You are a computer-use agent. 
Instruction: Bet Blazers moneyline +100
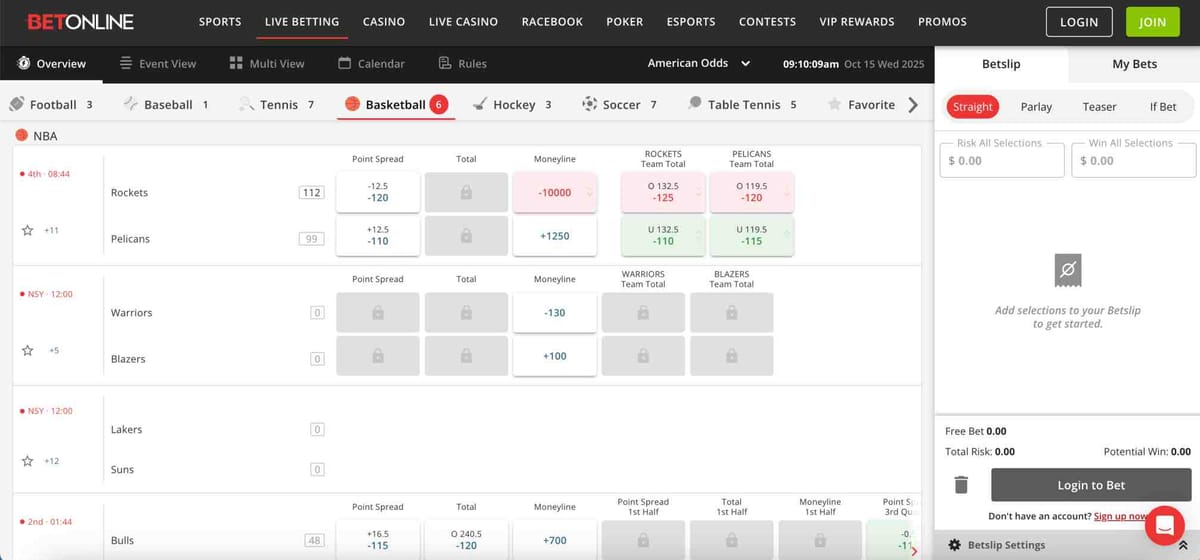click(x=555, y=356)
